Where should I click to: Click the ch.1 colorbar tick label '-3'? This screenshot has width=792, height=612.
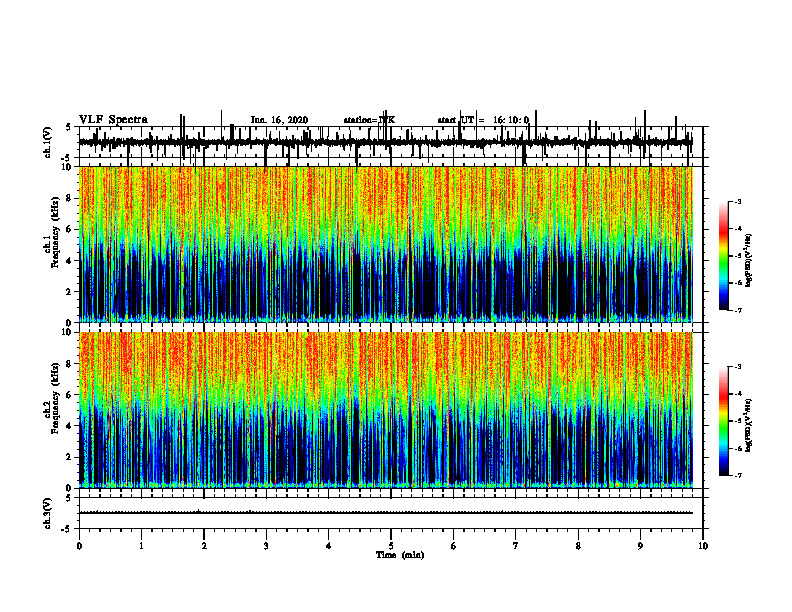(738, 202)
